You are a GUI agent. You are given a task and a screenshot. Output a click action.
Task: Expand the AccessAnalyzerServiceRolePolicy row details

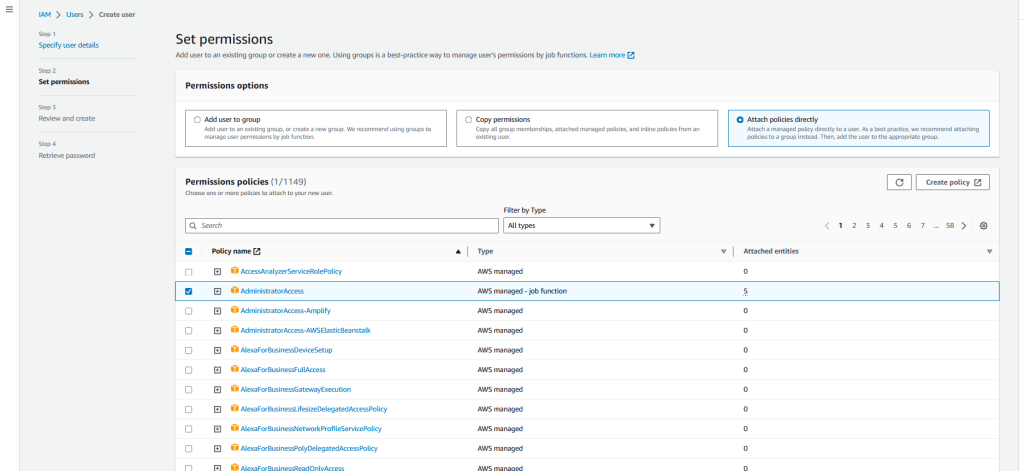(217, 272)
